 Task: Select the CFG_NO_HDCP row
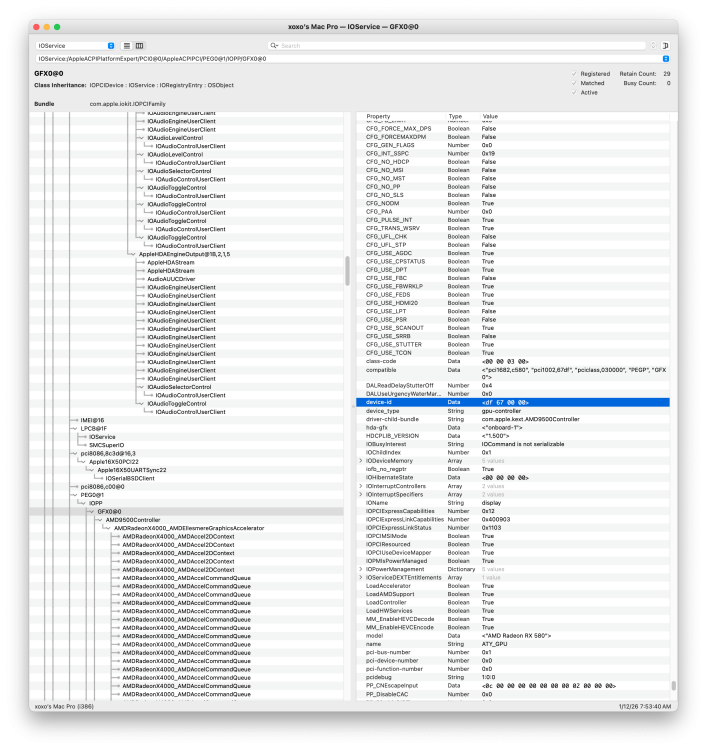(x=513, y=162)
